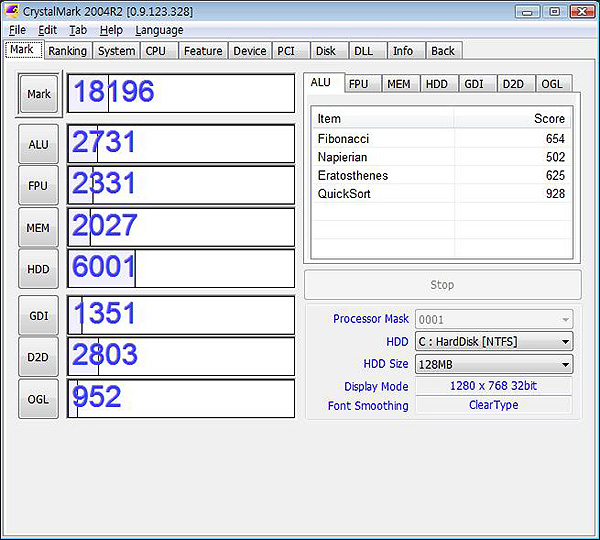This screenshot has height=540, width=600.
Task: Click the Font Smoothing value ClearType
Action: tap(493, 405)
